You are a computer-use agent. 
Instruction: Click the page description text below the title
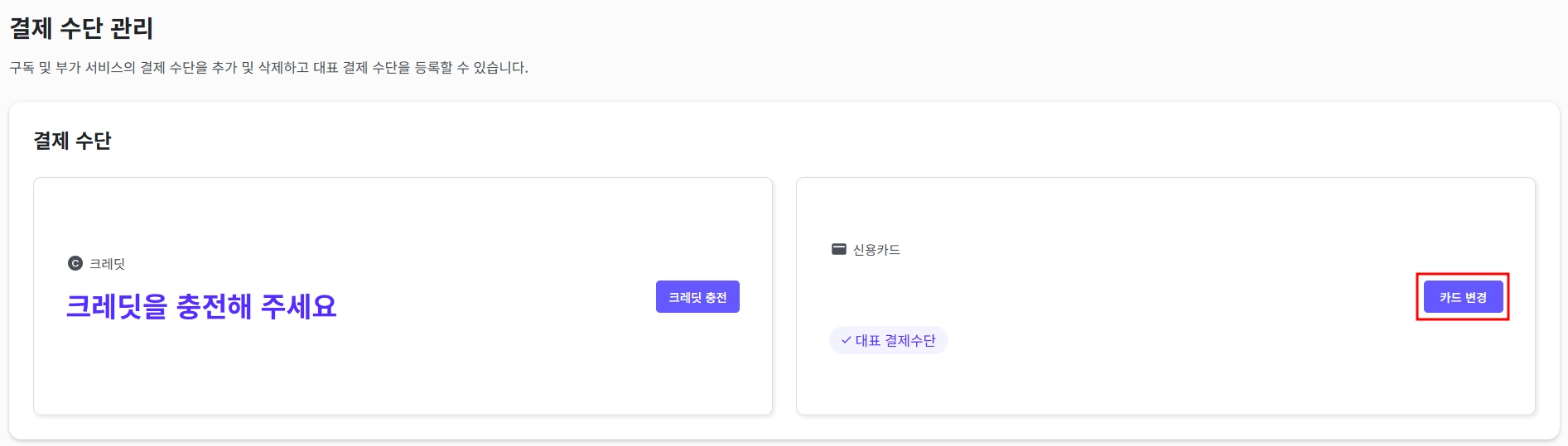pyautogui.click(x=268, y=68)
